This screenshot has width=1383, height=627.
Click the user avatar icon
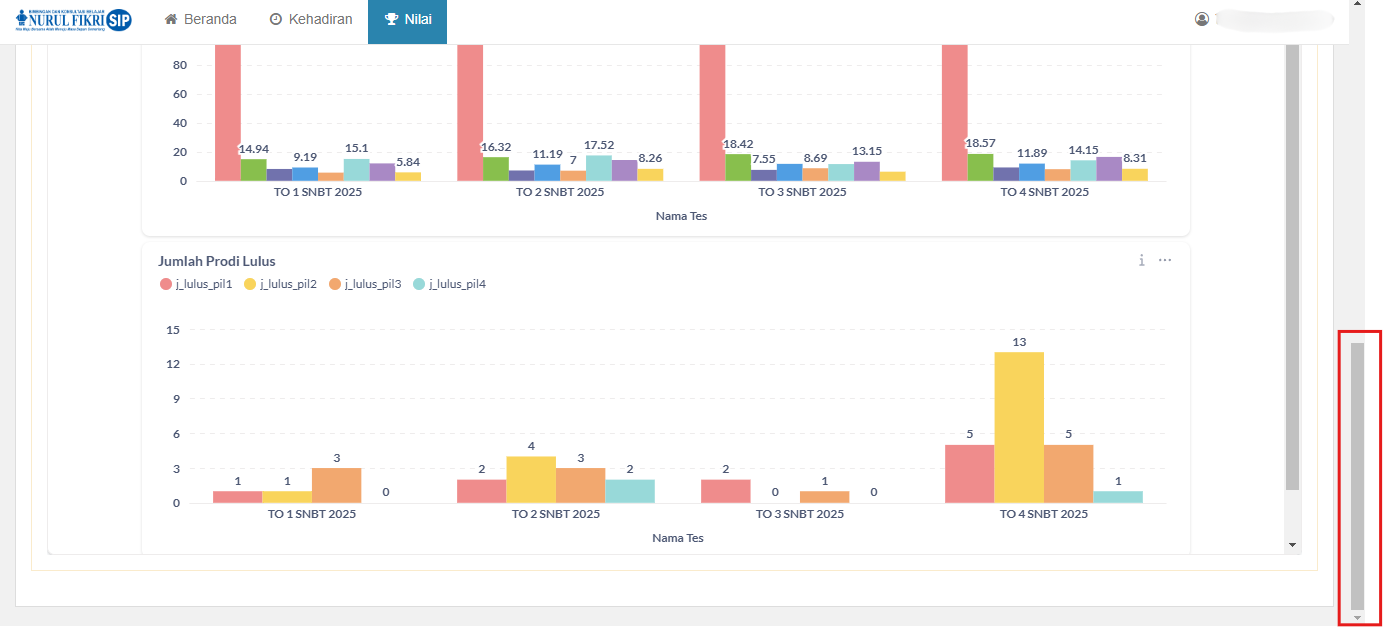tap(1202, 19)
